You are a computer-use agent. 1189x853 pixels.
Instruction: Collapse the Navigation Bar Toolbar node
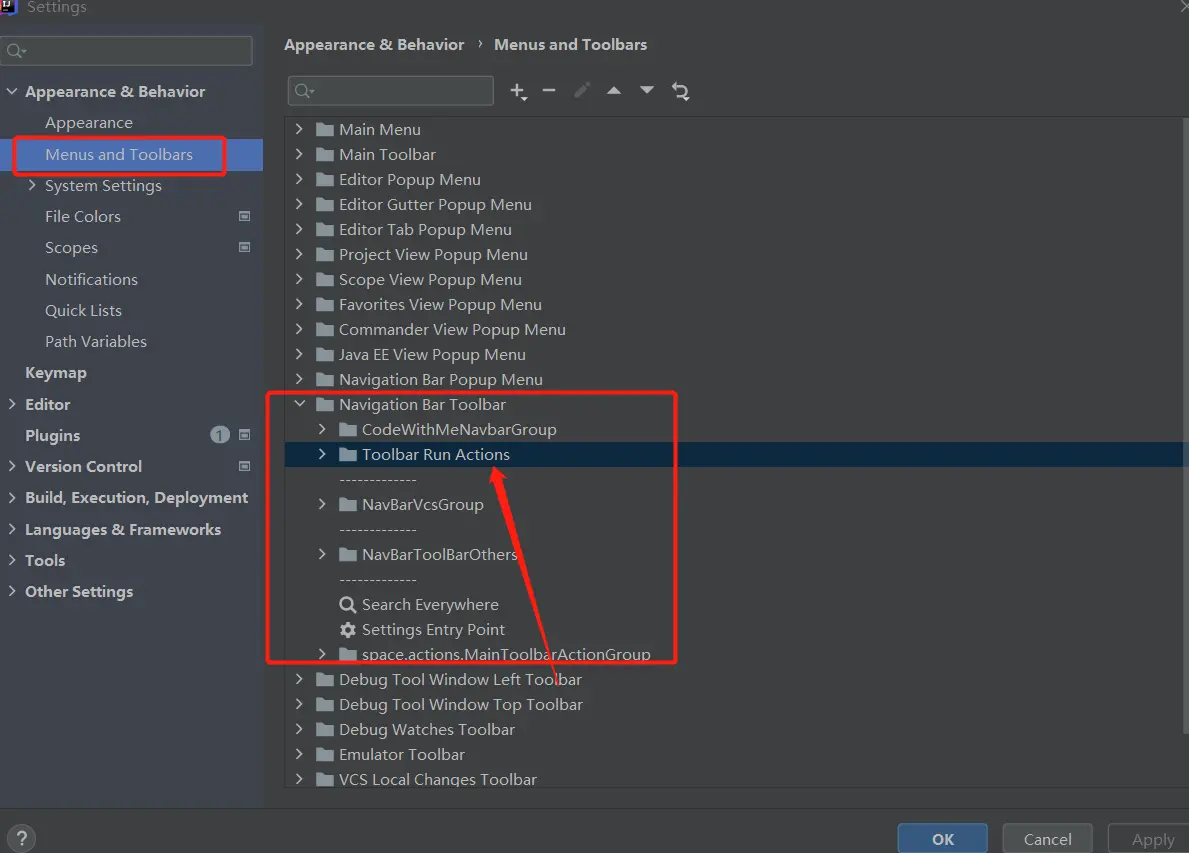(x=299, y=404)
